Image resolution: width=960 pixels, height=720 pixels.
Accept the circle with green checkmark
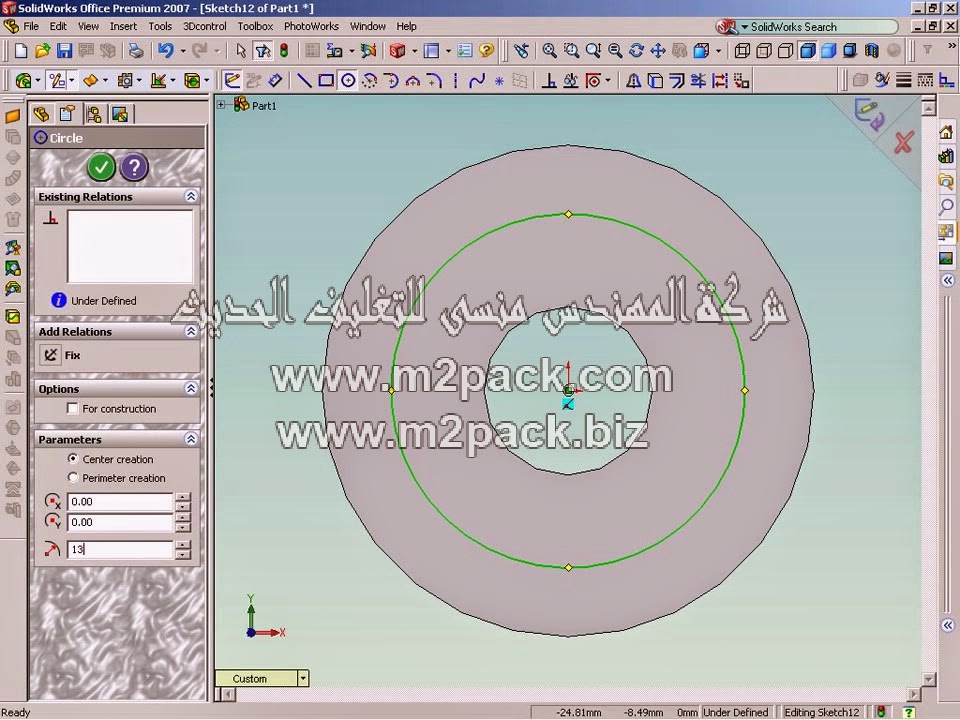click(101, 167)
